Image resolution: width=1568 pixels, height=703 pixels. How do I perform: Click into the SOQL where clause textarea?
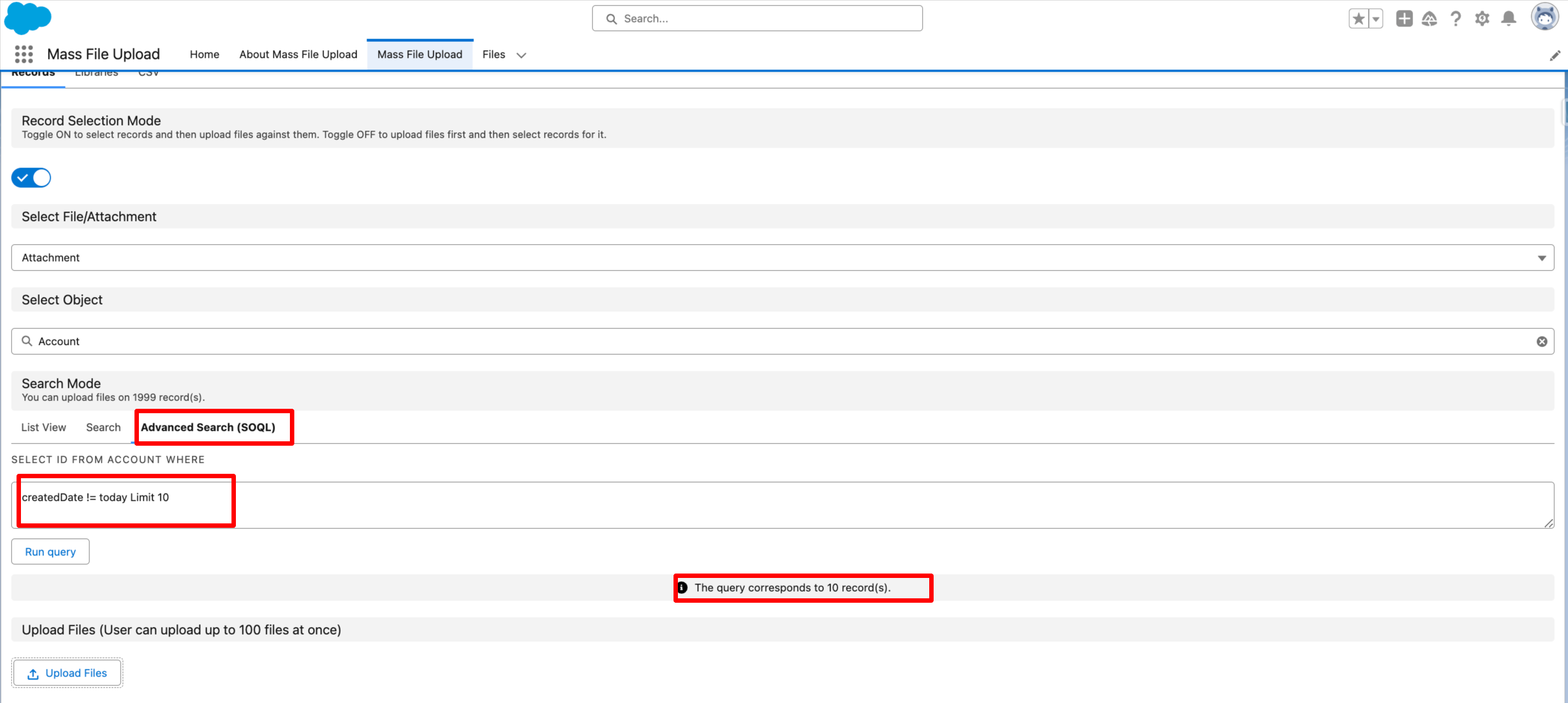(782, 505)
